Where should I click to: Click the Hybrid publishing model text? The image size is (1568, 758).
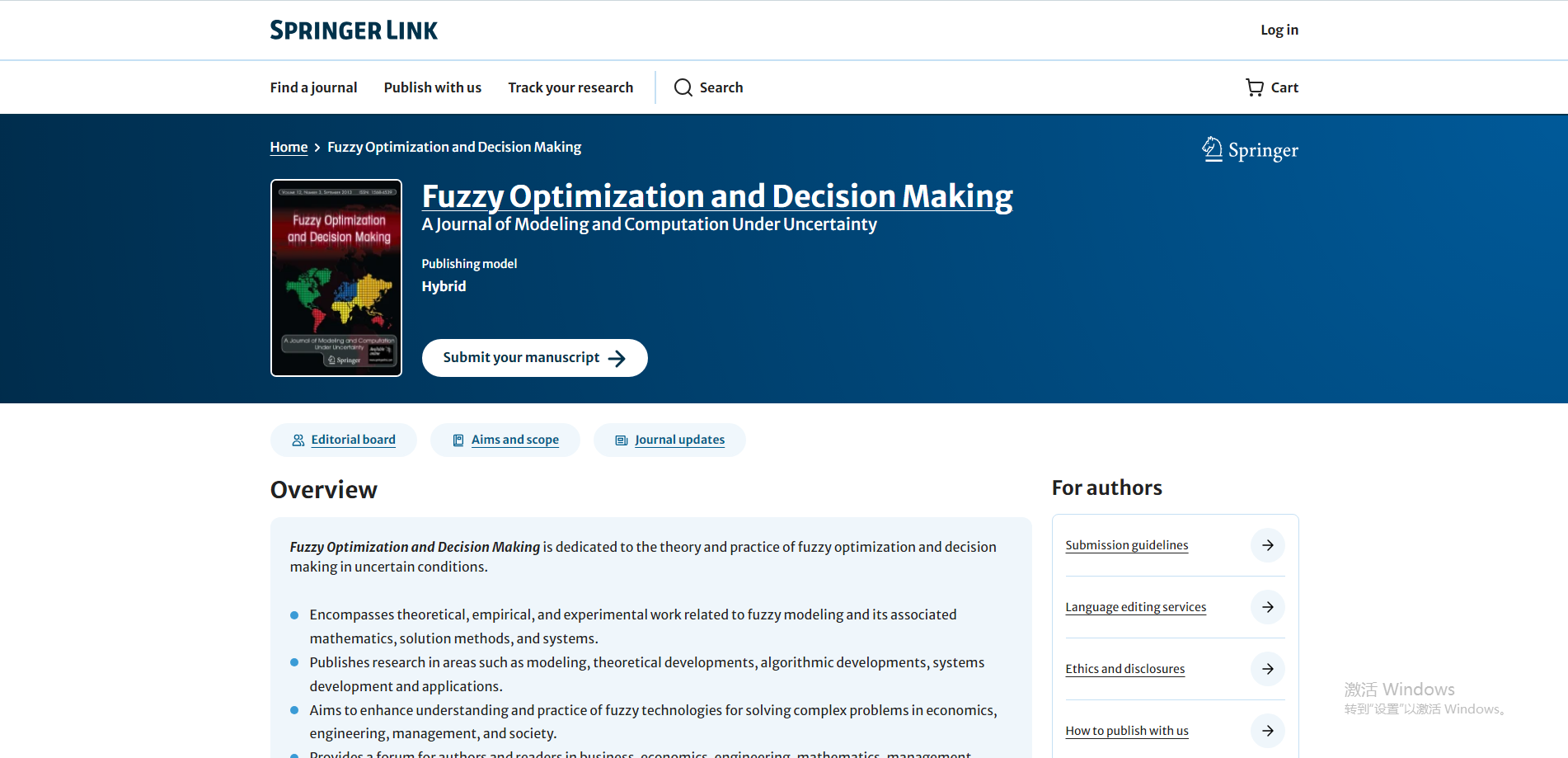(x=444, y=286)
